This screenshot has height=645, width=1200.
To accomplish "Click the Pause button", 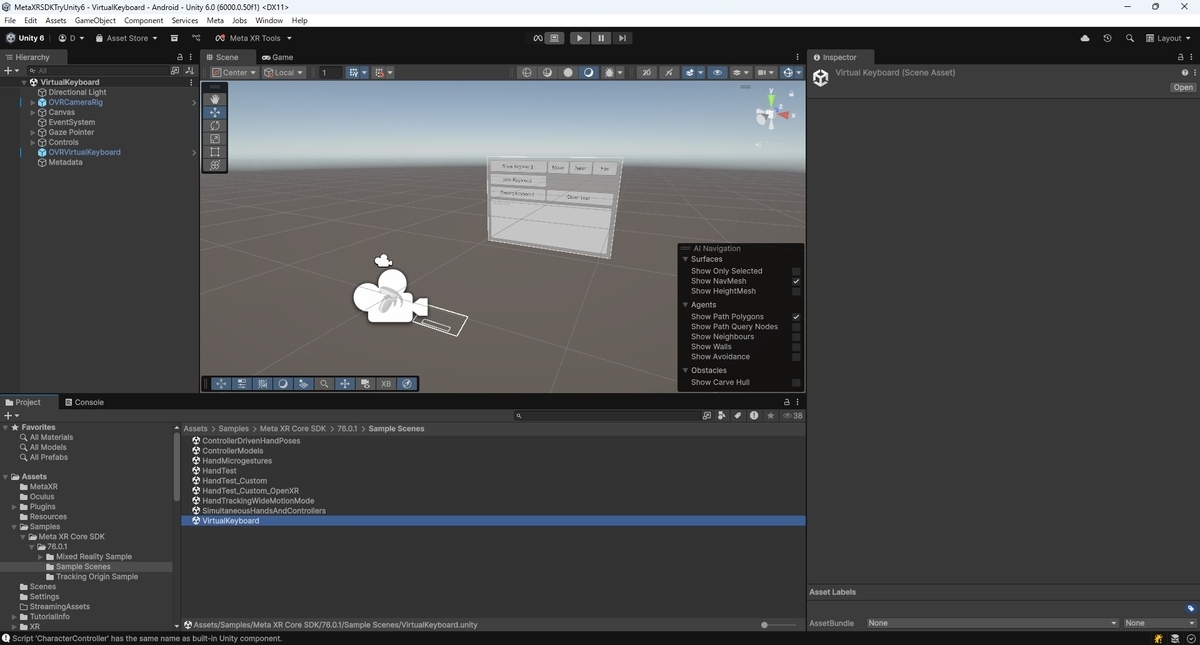I will pyautogui.click(x=601, y=38).
